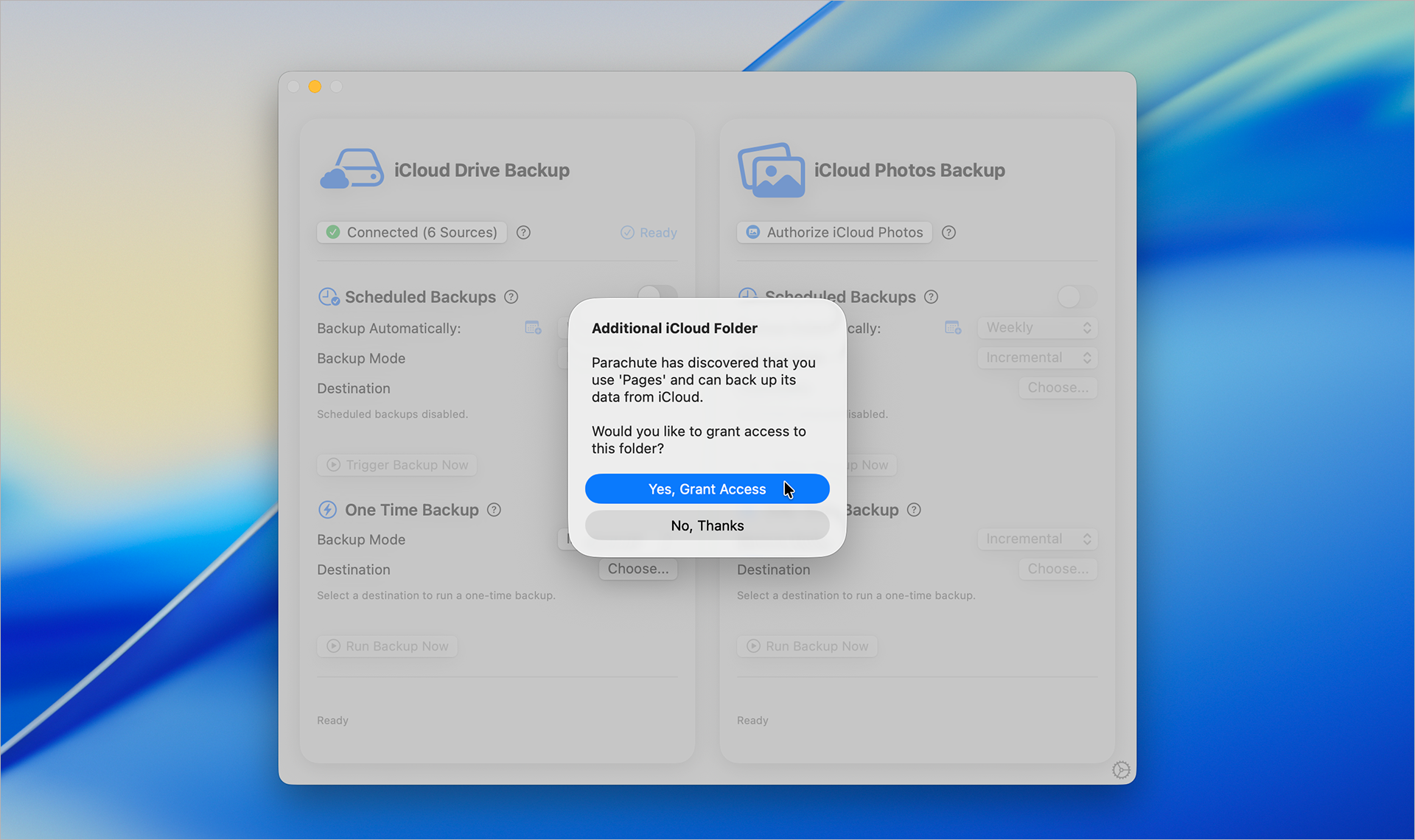The image size is (1415, 840).
Task: Click the yellow minimize window button
Action: (x=315, y=87)
